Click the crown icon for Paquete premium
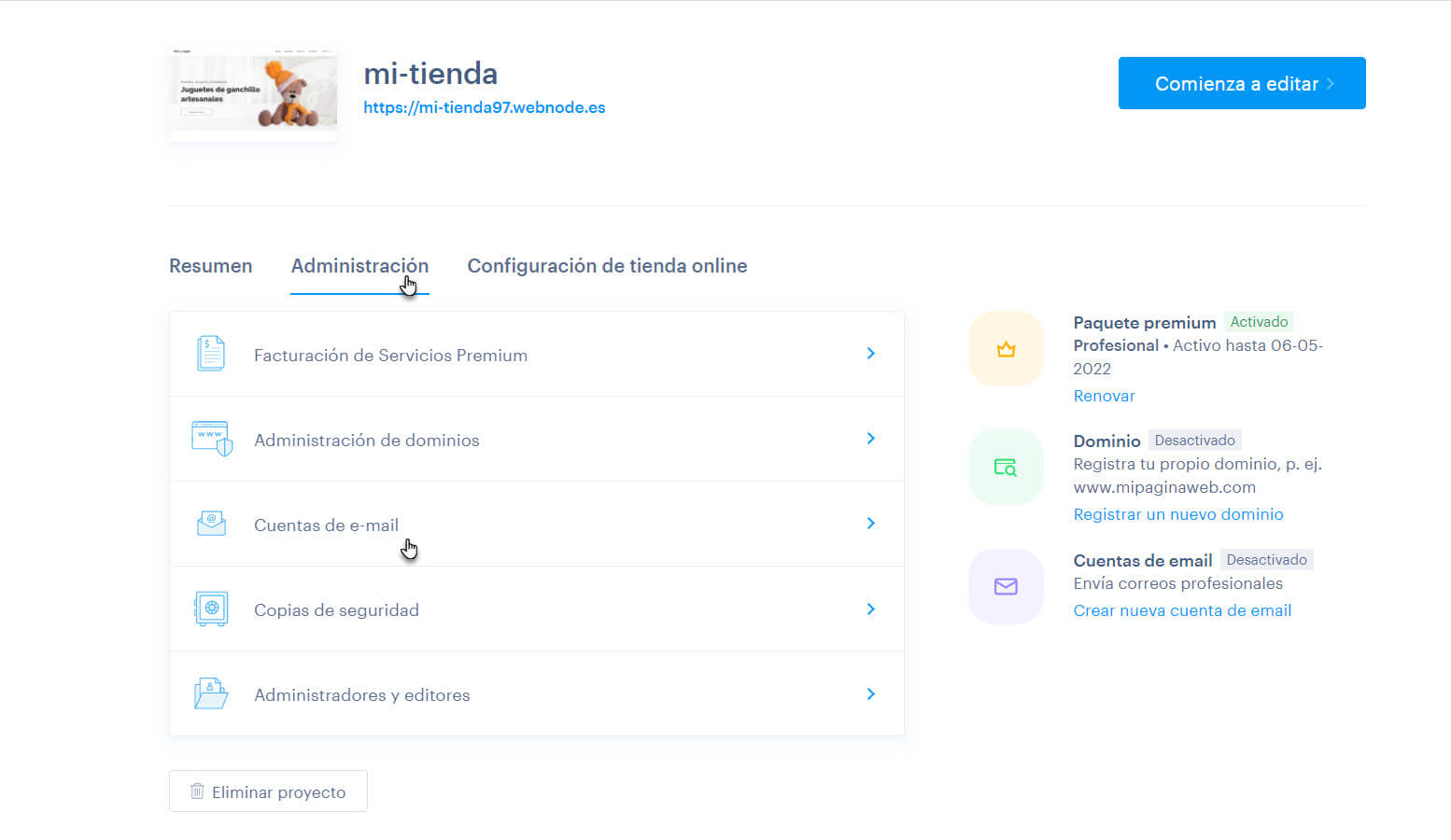This screenshot has width=1451, height=840. point(1006,348)
